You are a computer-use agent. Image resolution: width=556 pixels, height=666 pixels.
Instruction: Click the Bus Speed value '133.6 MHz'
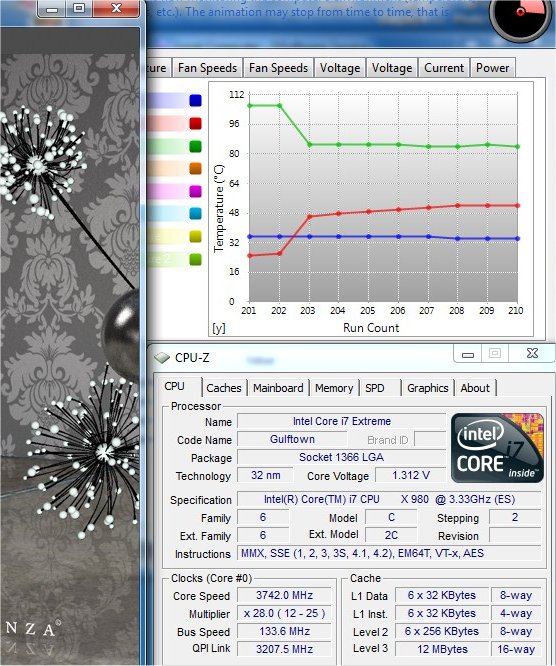click(x=284, y=632)
